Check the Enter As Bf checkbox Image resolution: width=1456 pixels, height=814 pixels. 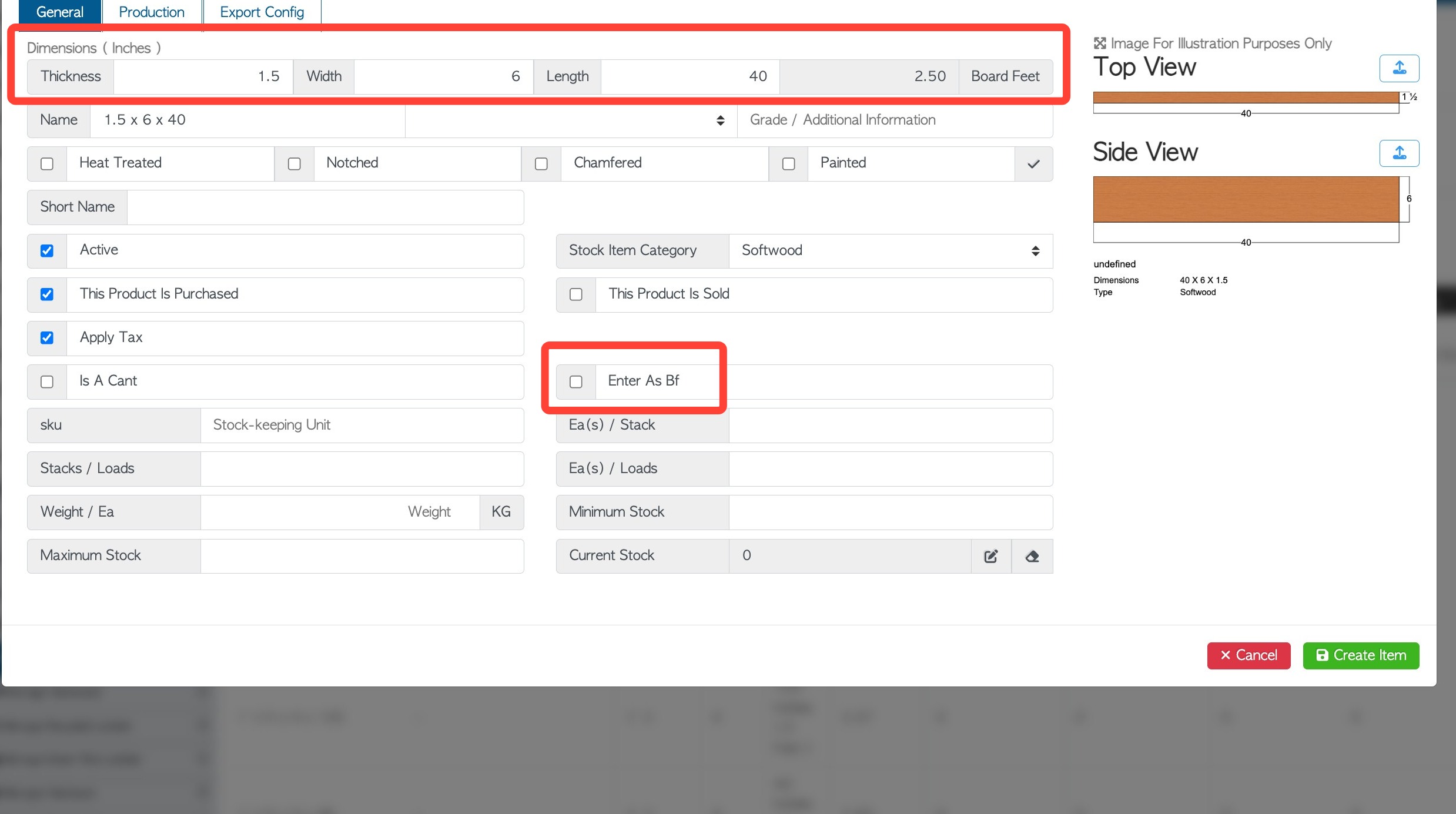tap(576, 382)
